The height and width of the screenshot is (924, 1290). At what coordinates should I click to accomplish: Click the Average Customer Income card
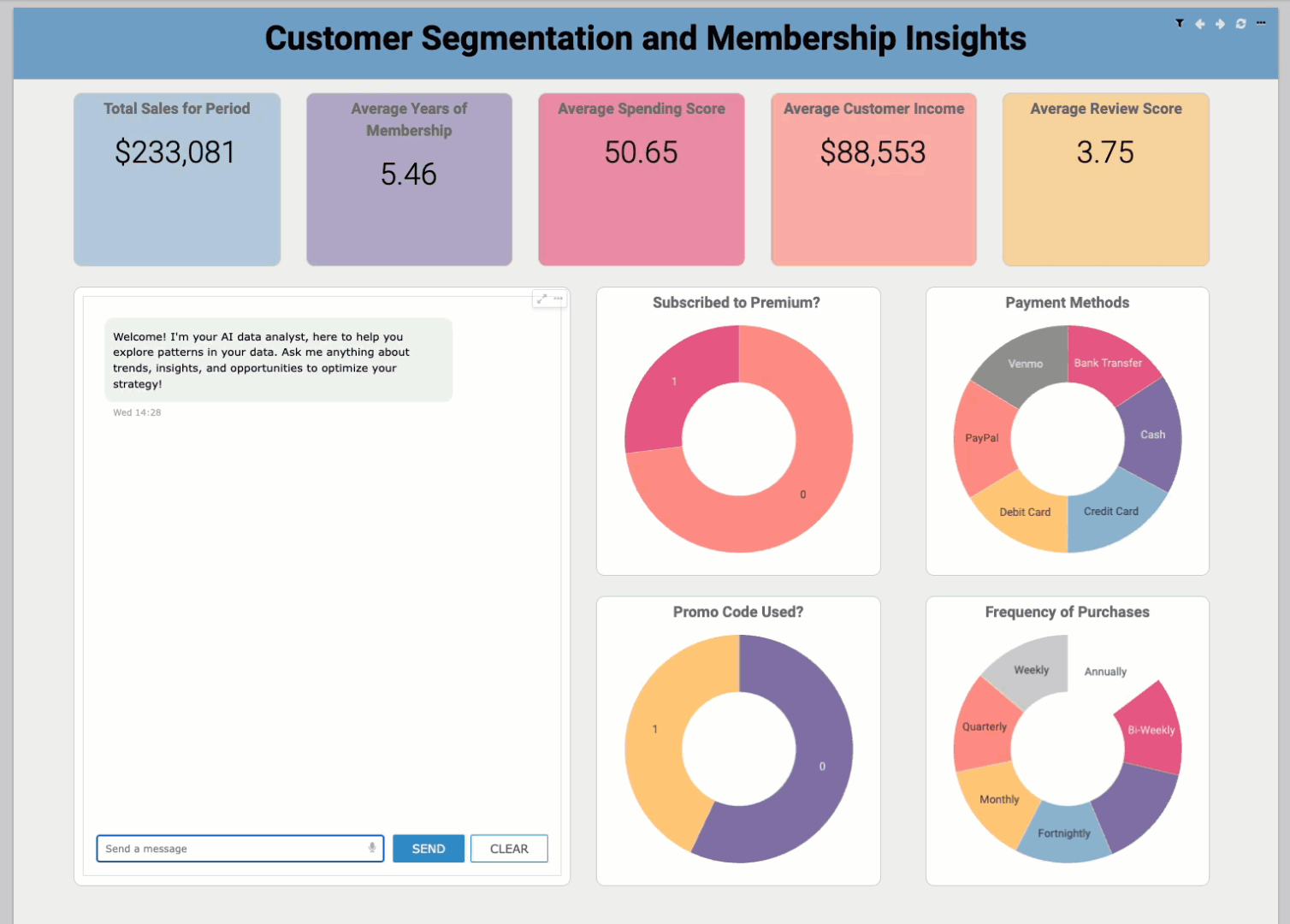[873, 179]
